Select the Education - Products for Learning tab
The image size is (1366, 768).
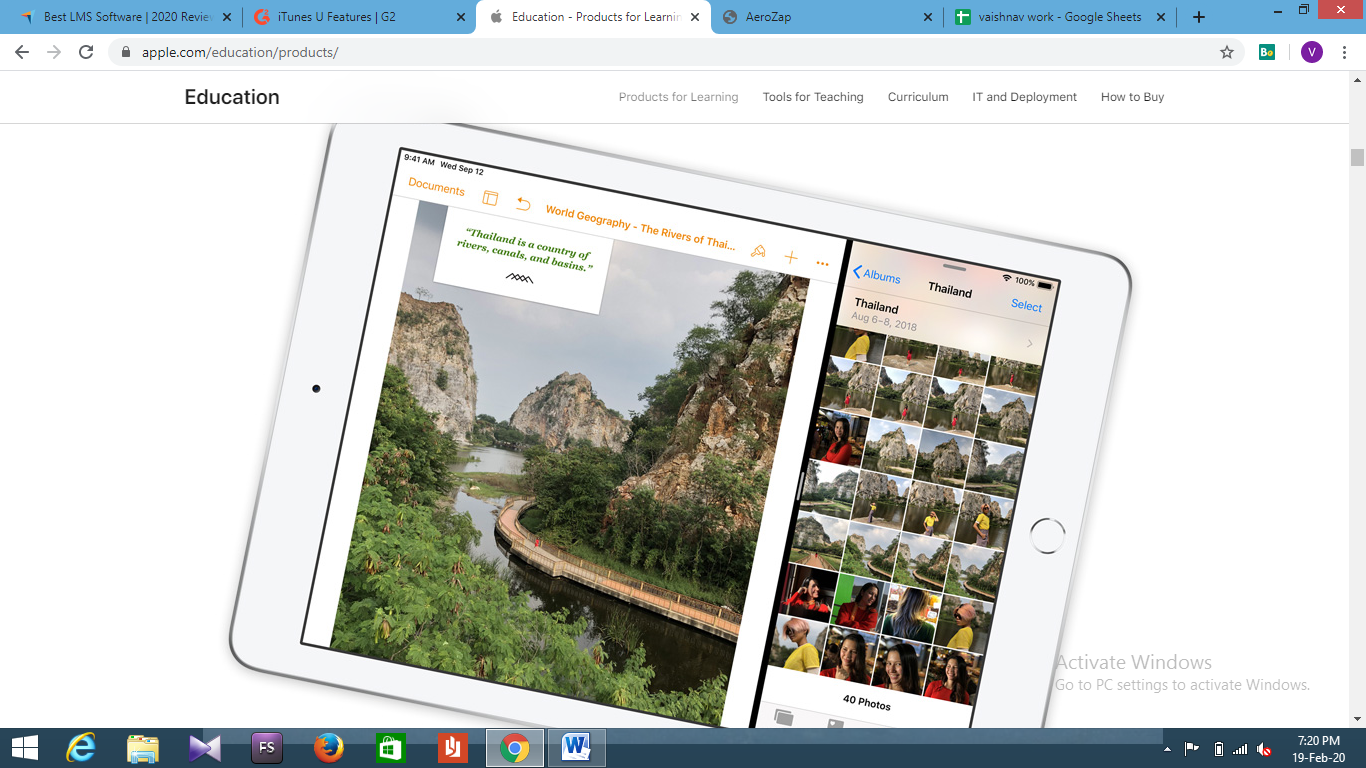point(592,17)
